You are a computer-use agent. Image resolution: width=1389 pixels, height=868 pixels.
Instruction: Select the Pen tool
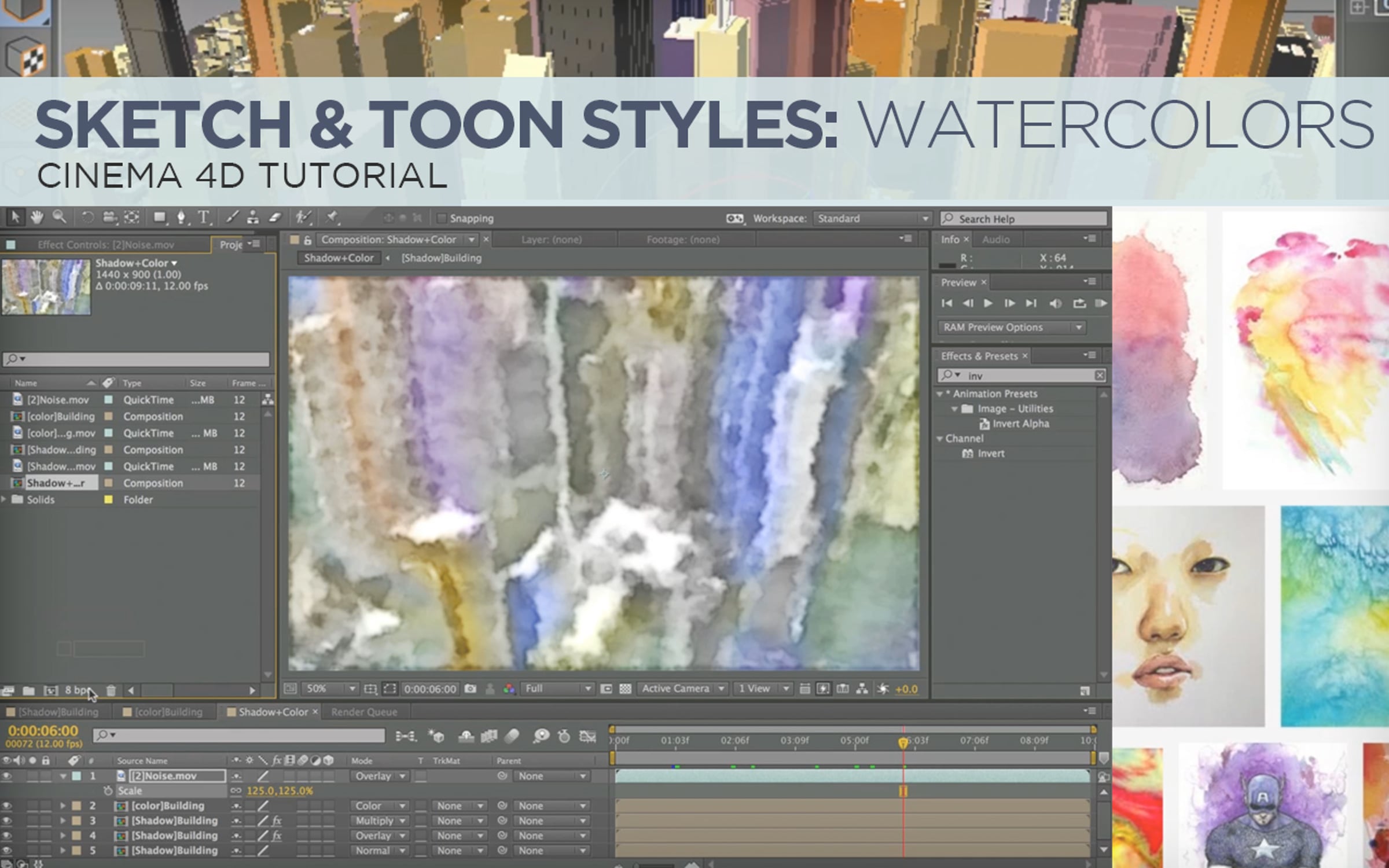[x=181, y=218]
